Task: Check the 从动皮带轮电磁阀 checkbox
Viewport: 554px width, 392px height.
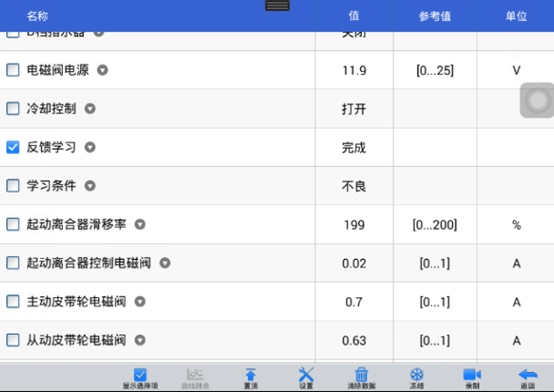Action: coord(13,340)
